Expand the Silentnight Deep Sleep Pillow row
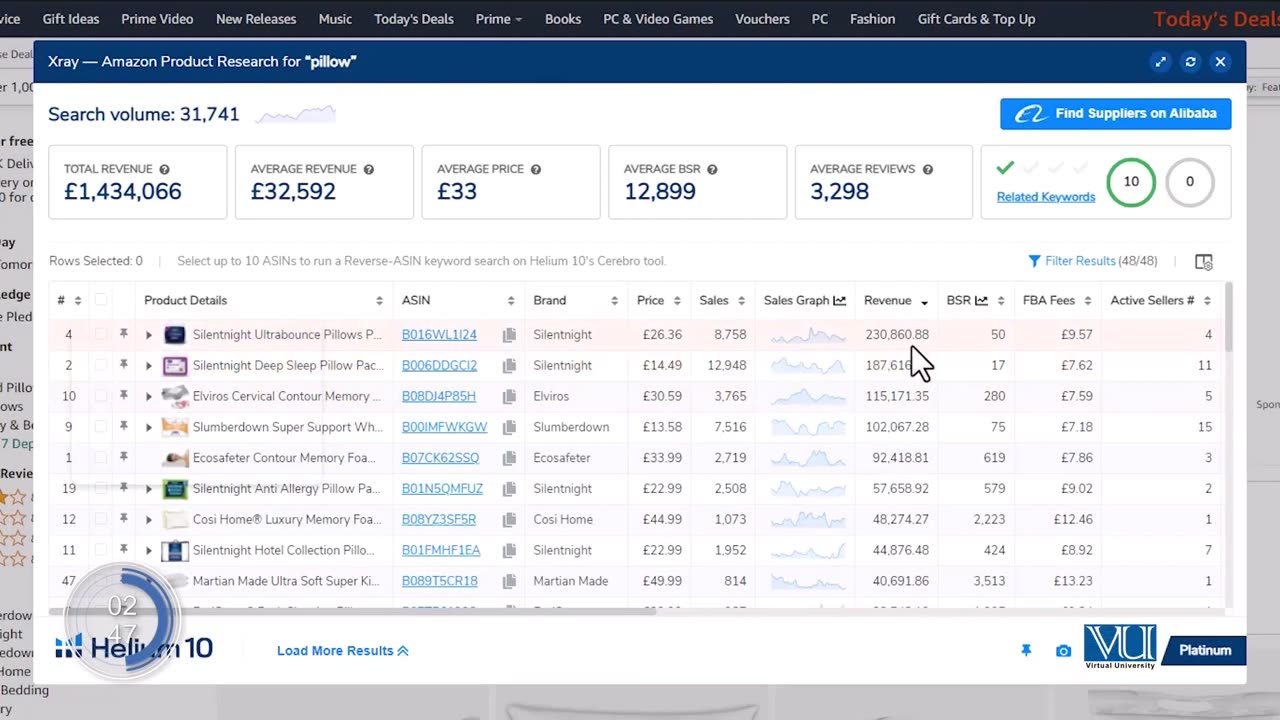This screenshot has height=720, width=1280. (x=149, y=366)
